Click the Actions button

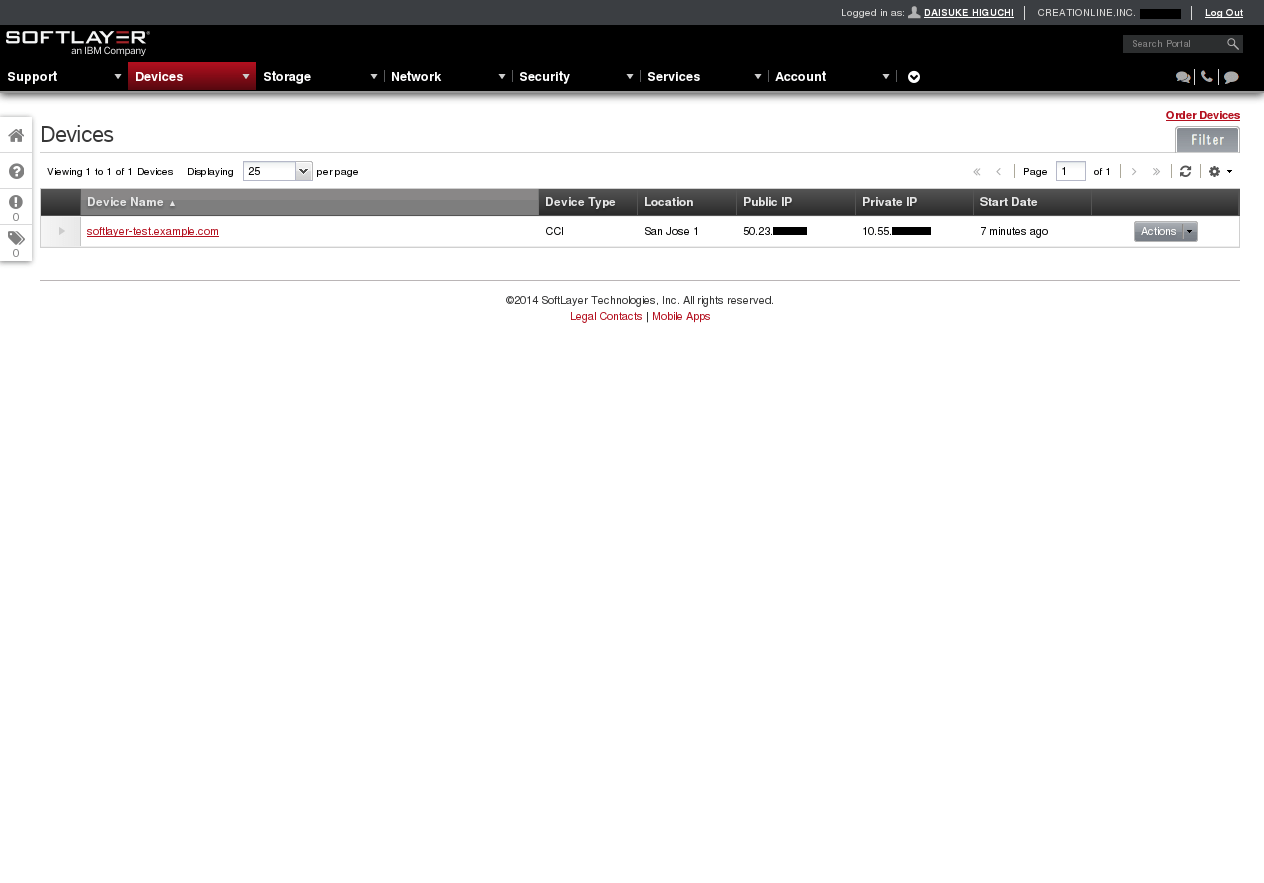(1159, 231)
